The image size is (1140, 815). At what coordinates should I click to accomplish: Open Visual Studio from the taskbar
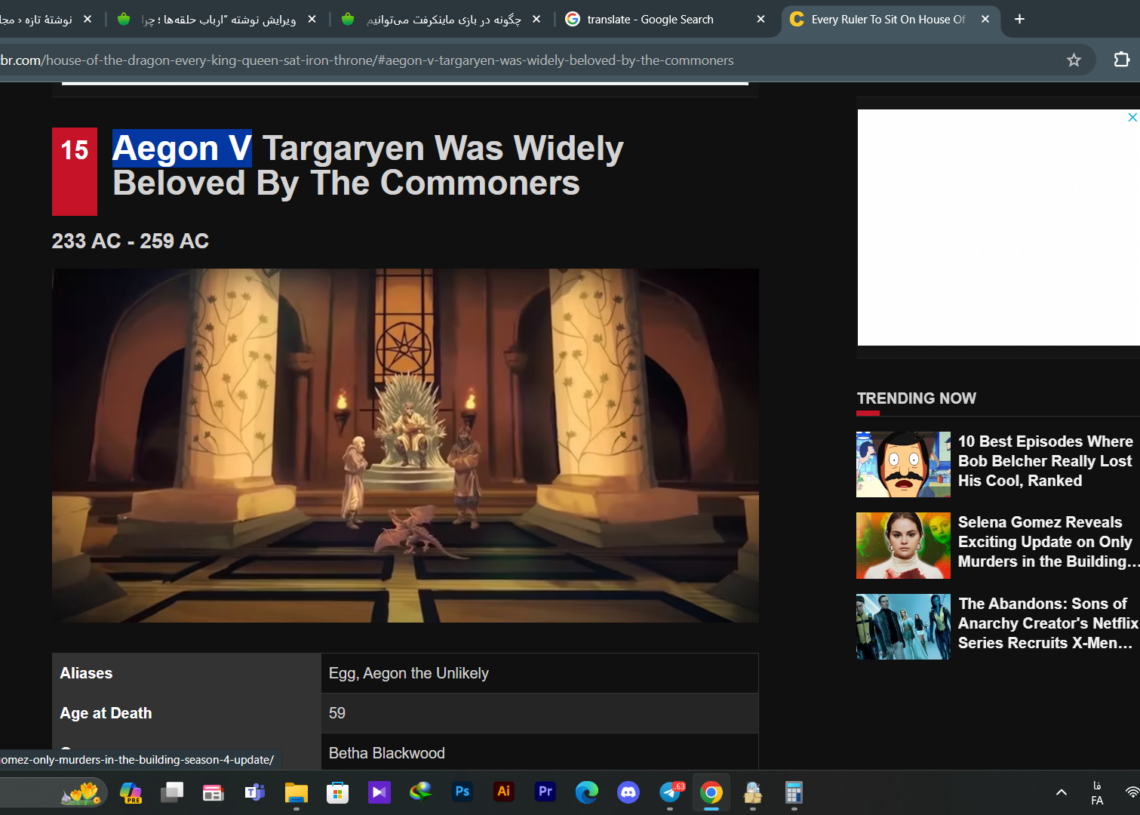pyautogui.click(x=379, y=792)
